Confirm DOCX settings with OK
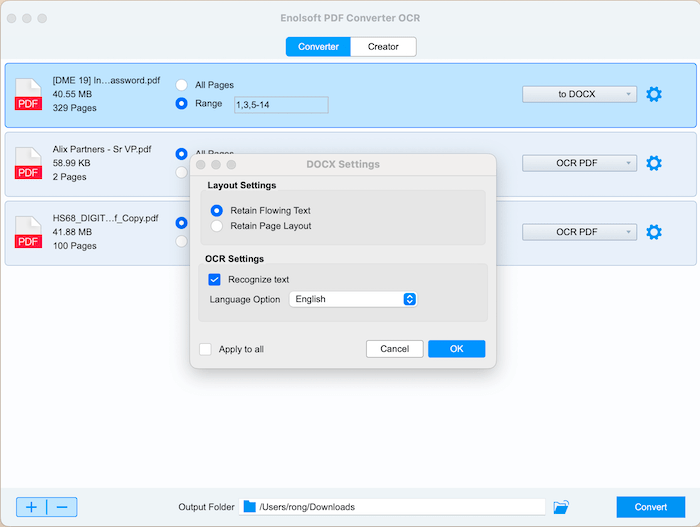This screenshot has width=700, height=527. click(x=456, y=349)
